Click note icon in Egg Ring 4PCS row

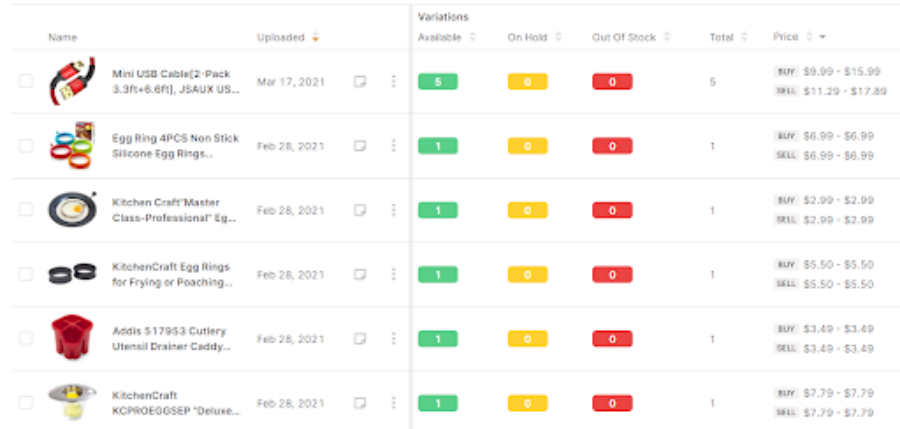pyautogui.click(x=360, y=146)
